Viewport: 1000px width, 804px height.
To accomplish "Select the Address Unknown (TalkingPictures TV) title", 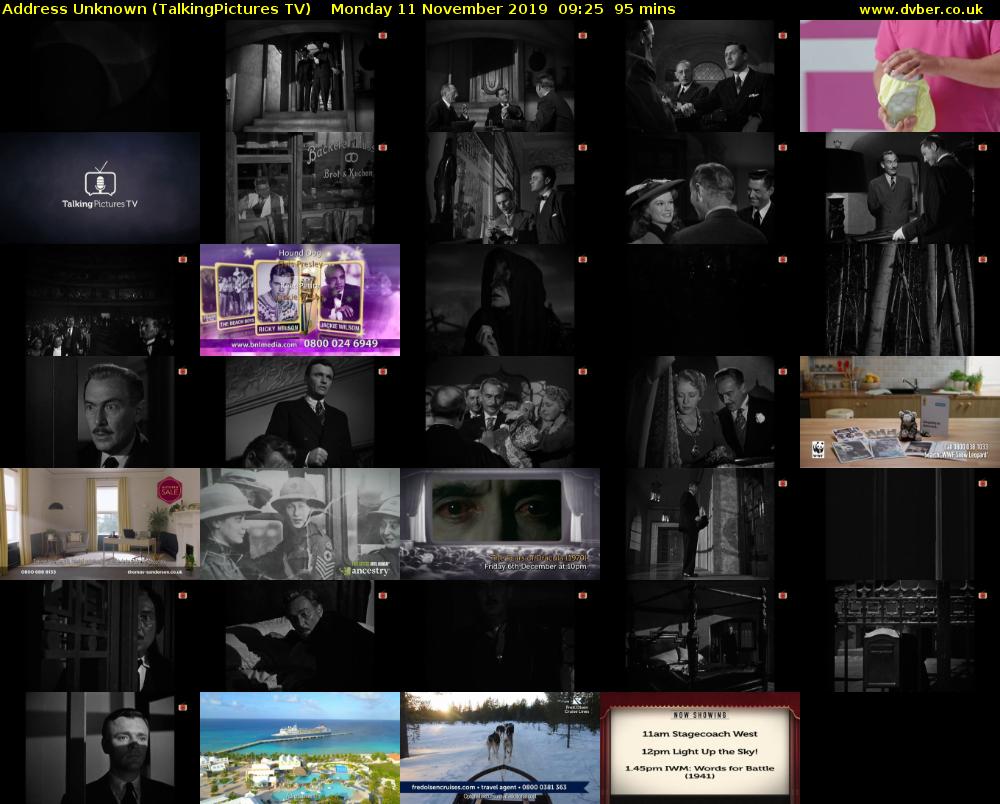I will pyautogui.click(x=157, y=10).
